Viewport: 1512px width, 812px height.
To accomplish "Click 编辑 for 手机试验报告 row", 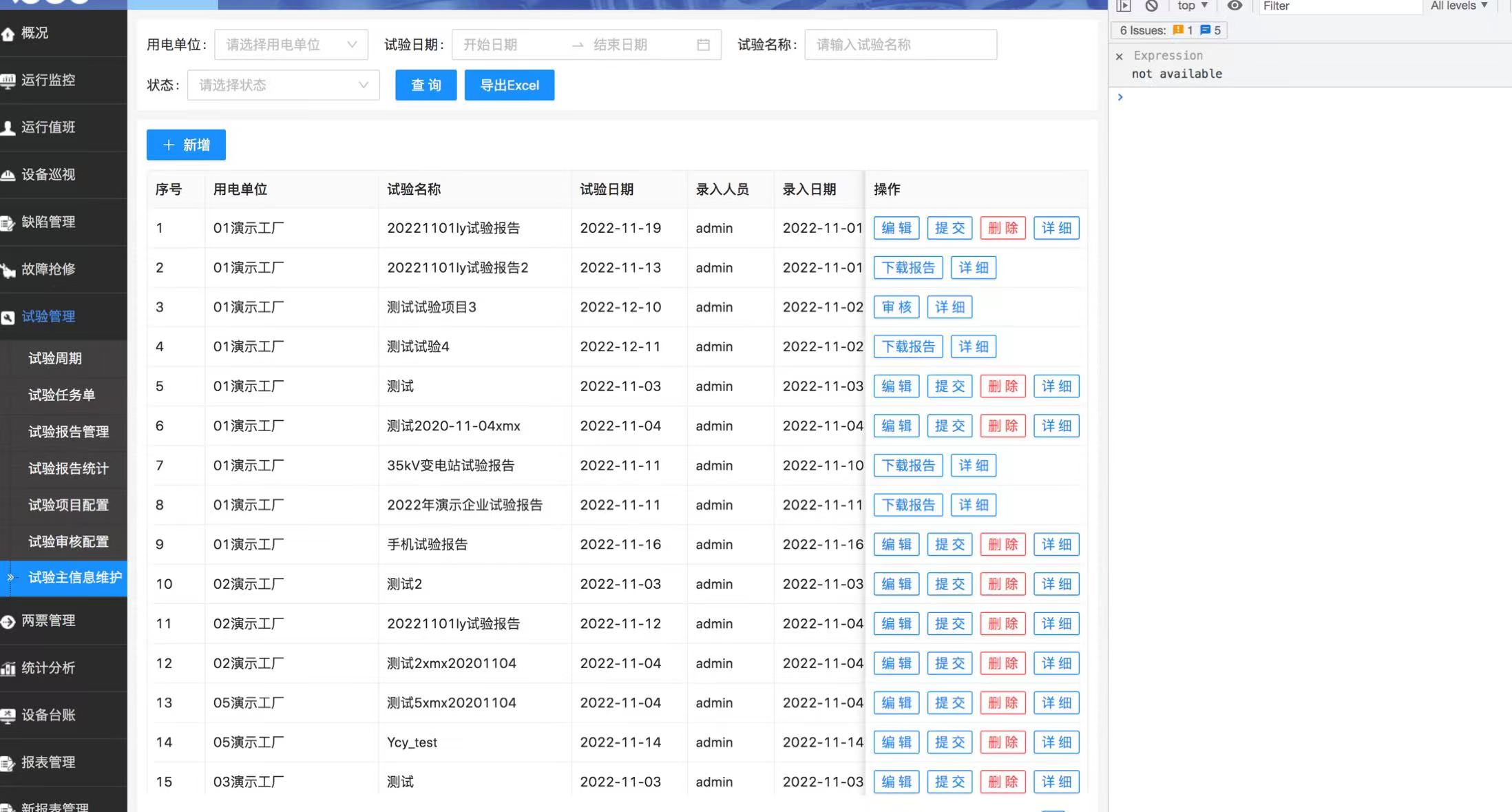I will (x=896, y=545).
